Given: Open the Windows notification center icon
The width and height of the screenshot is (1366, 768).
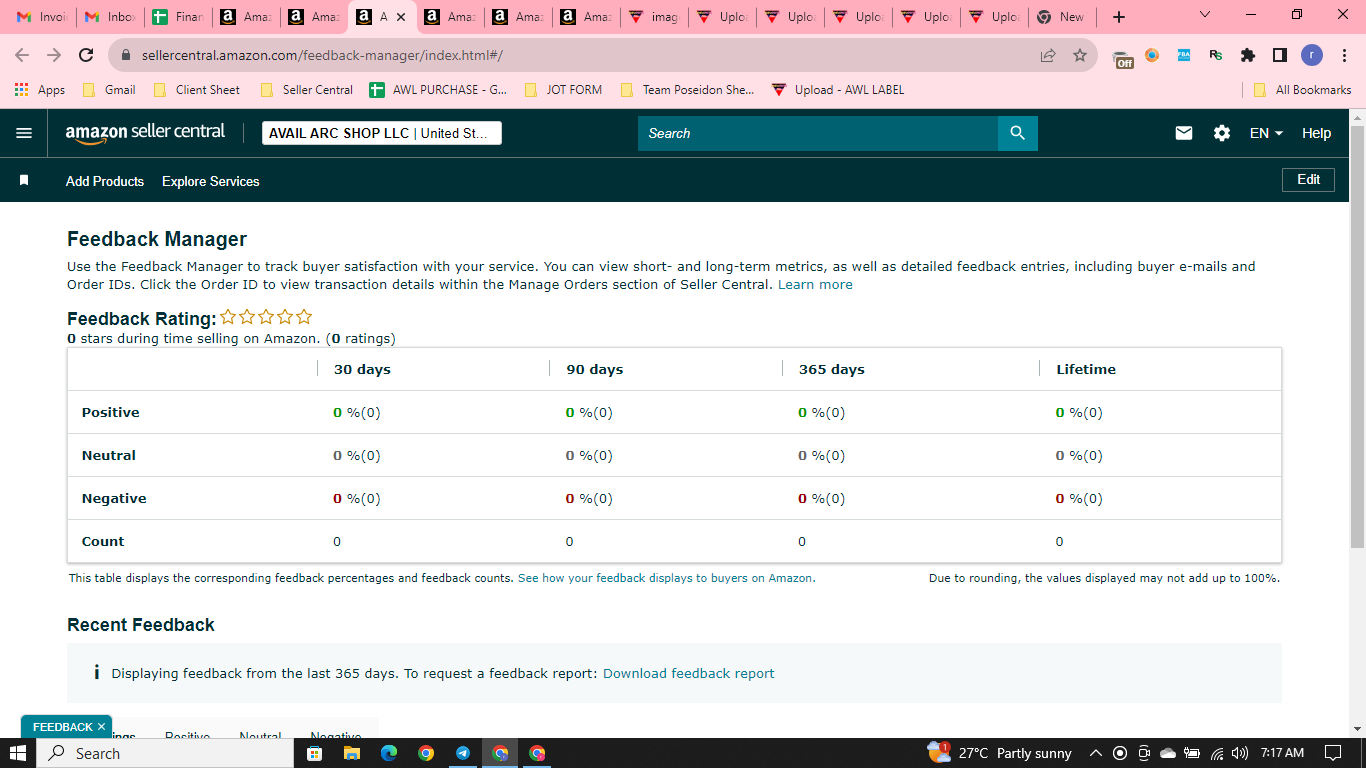Looking at the screenshot, I should [1333, 753].
